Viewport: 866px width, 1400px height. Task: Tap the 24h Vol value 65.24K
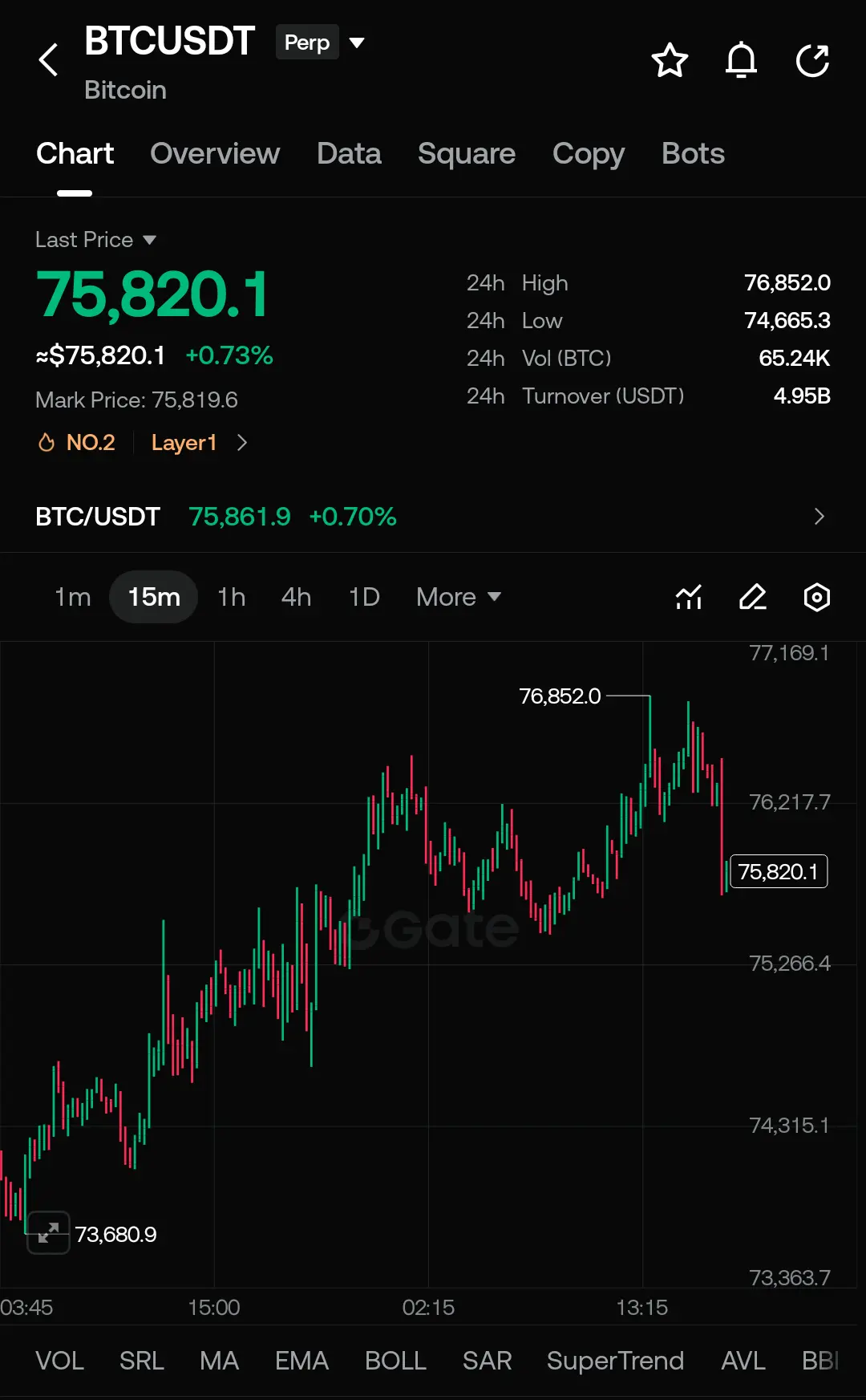tap(794, 358)
